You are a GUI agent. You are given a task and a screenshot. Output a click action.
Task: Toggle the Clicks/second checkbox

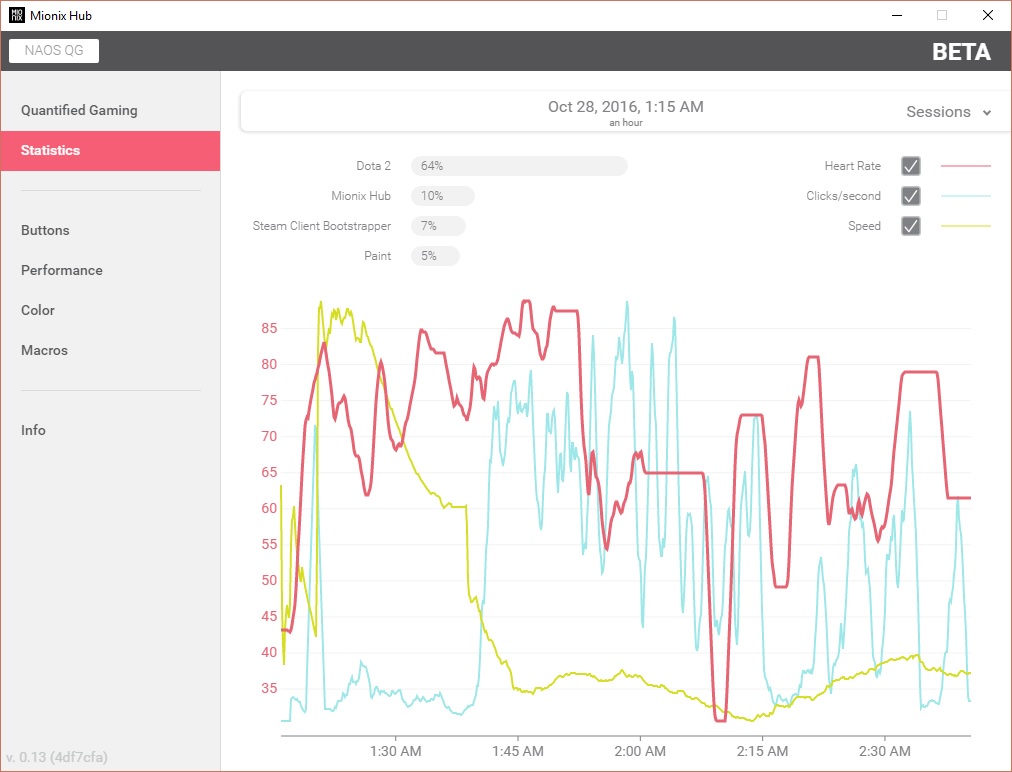point(911,196)
